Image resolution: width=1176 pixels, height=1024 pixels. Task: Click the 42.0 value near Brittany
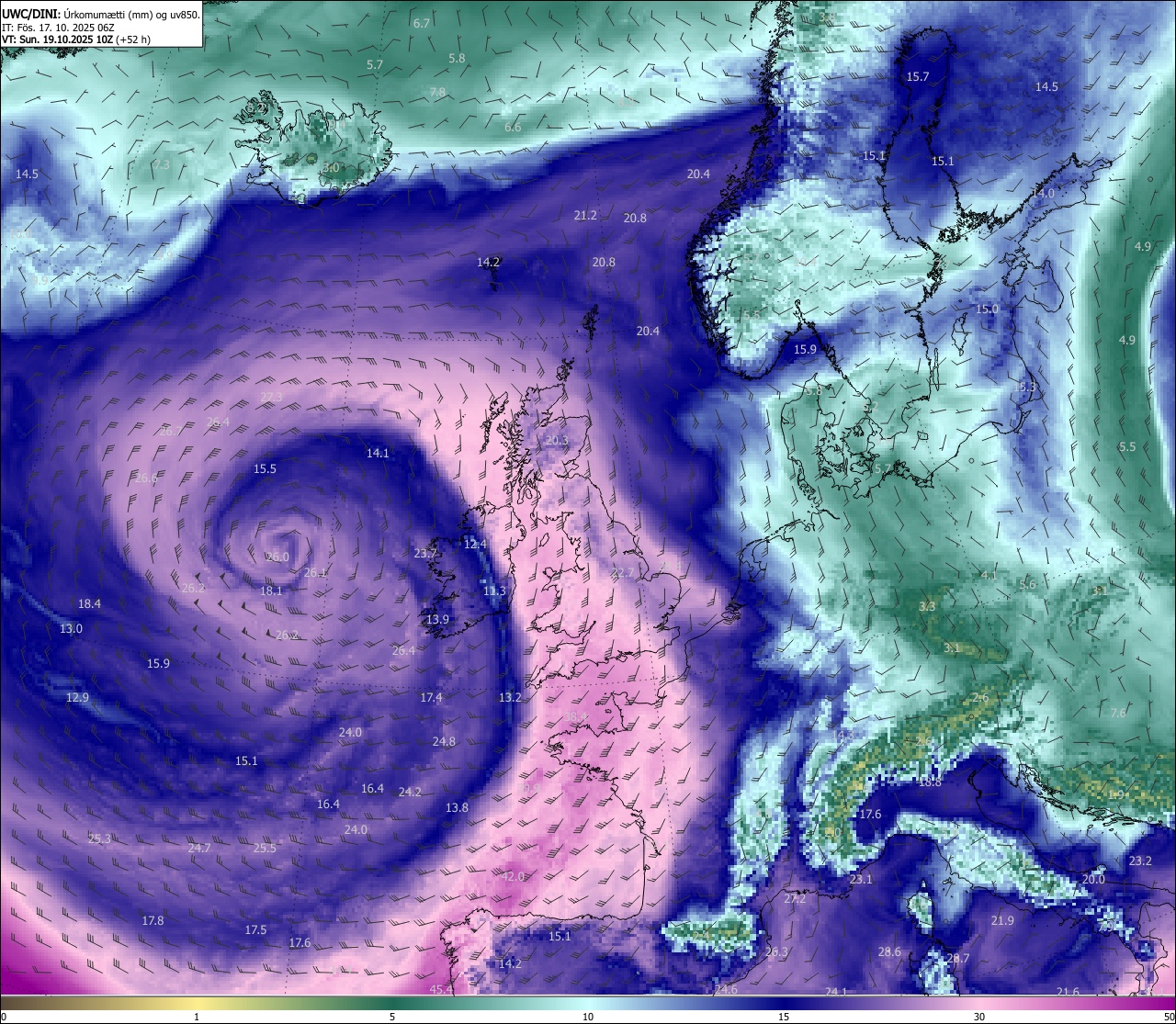pos(514,877)
